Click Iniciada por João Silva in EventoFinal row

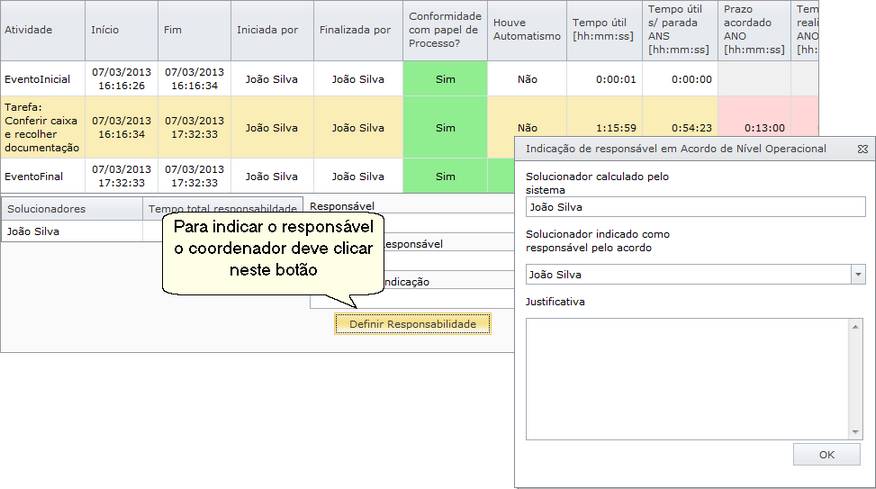point(272,176)
